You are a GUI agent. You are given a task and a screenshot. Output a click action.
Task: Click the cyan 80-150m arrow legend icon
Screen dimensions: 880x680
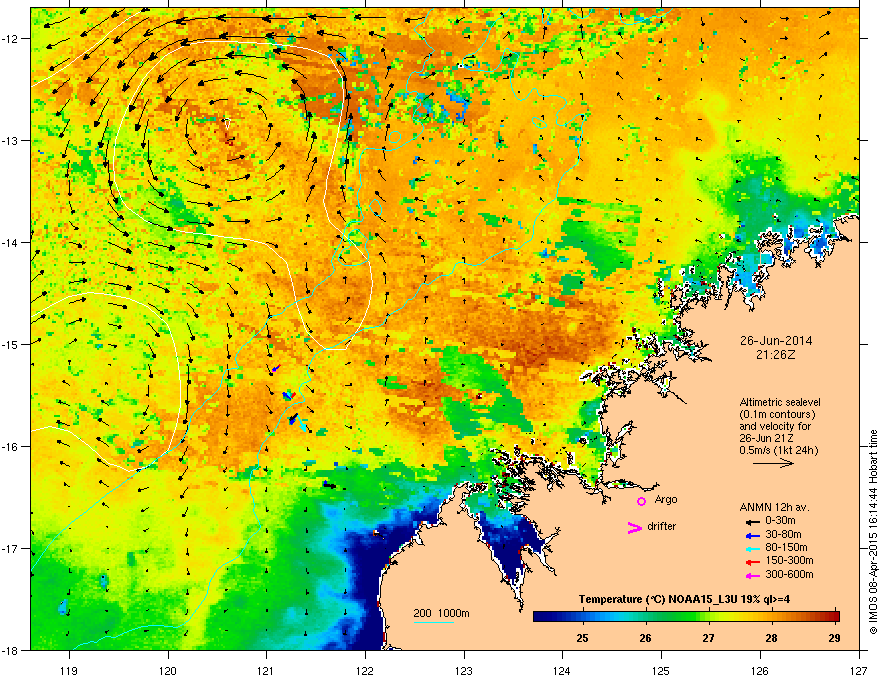click(752, 549)
